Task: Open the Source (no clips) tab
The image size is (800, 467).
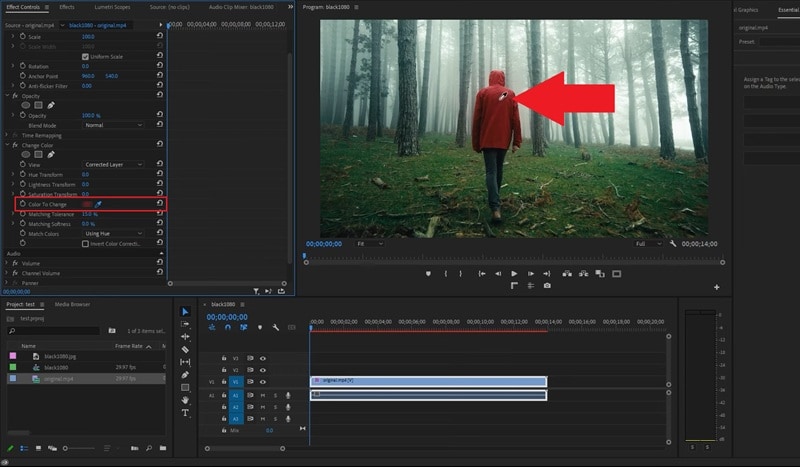Action: [x=169, y=7]
